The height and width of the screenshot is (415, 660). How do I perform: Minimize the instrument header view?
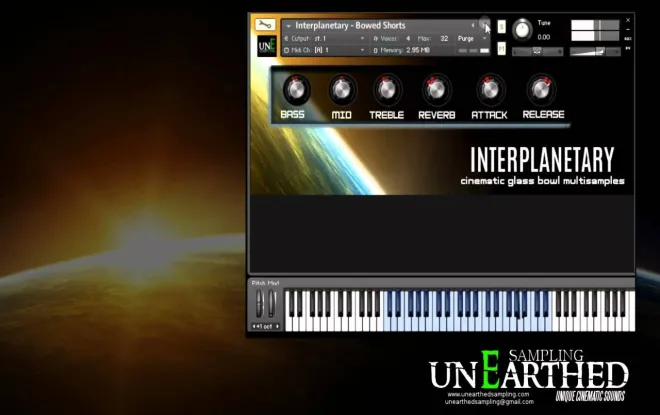tap(628, 29)
